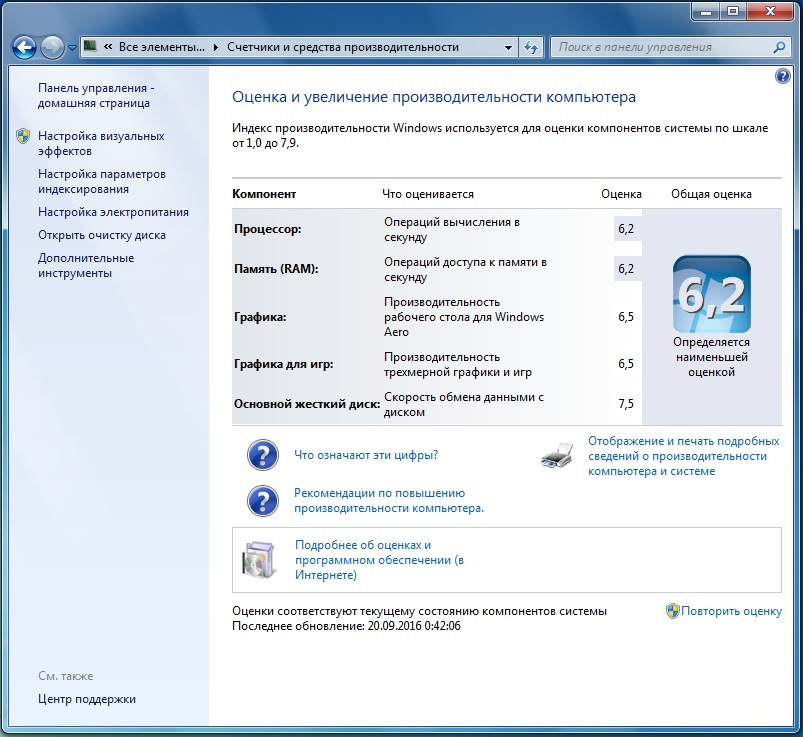Click the 'Память (RAM):' row label

(276, 269)
